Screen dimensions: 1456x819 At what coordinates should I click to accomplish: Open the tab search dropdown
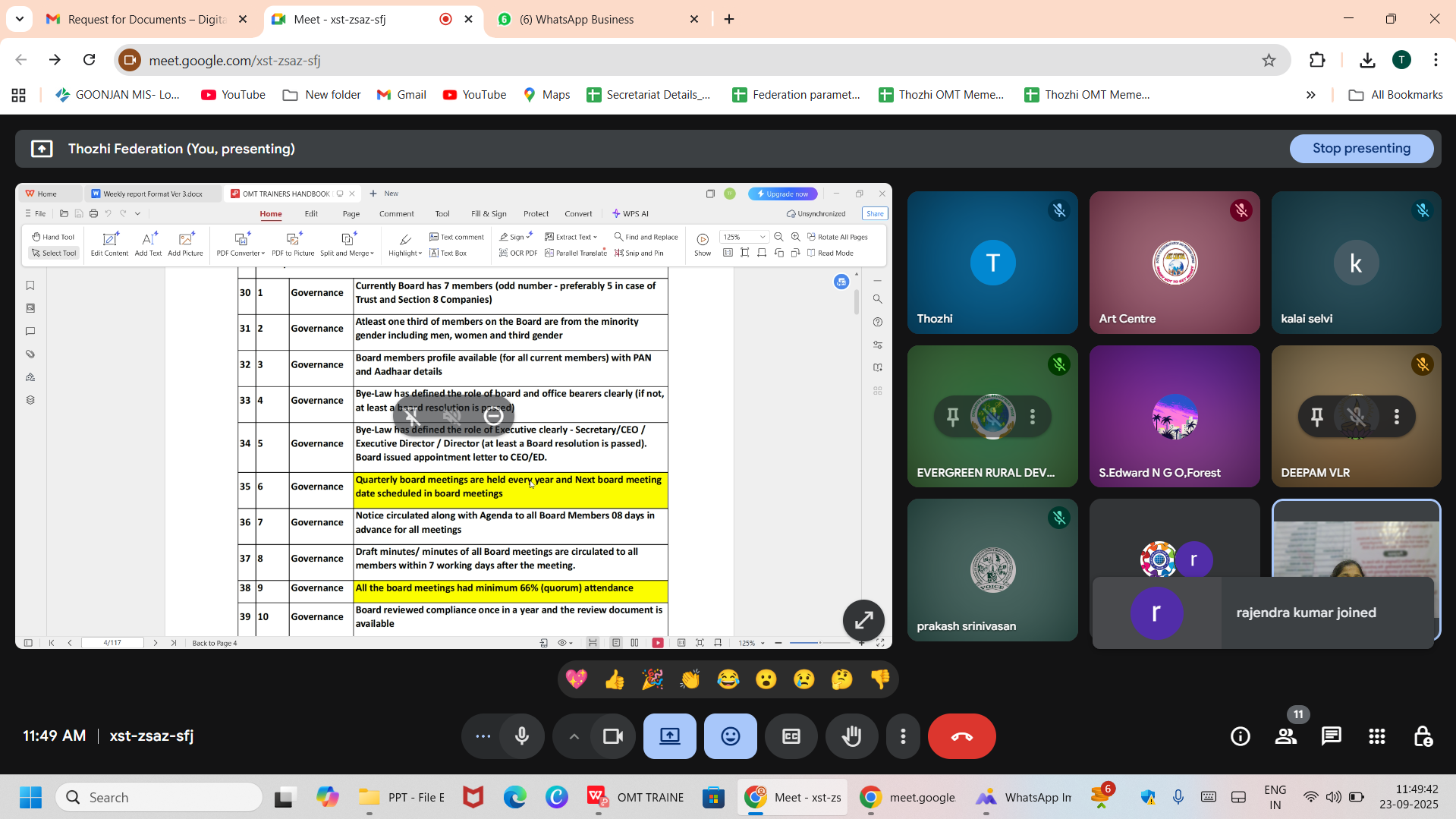(x=19, y=19)
